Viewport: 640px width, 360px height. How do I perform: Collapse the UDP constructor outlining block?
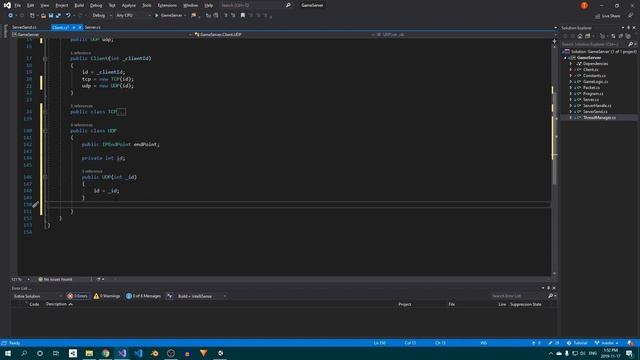click(x=45, y=177)
